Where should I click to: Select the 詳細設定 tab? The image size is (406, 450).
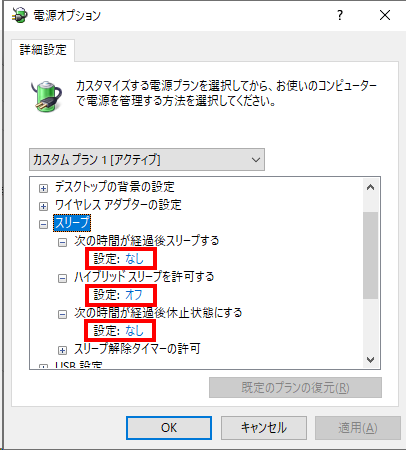tap(43, 50)
